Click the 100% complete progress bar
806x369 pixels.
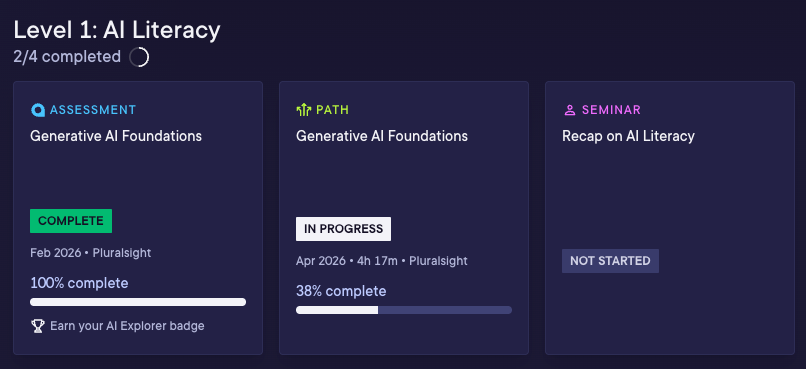tap(138, 302)
